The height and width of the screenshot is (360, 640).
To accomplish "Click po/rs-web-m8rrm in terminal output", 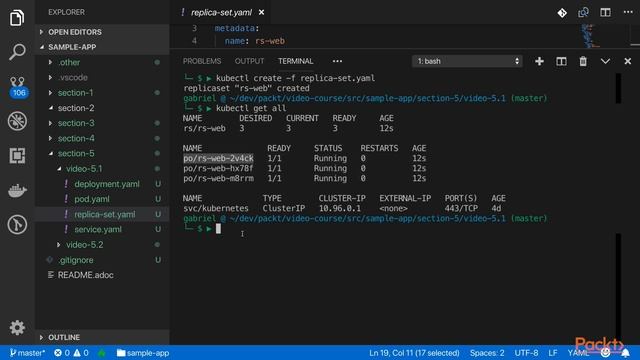I will coord(218,178).
